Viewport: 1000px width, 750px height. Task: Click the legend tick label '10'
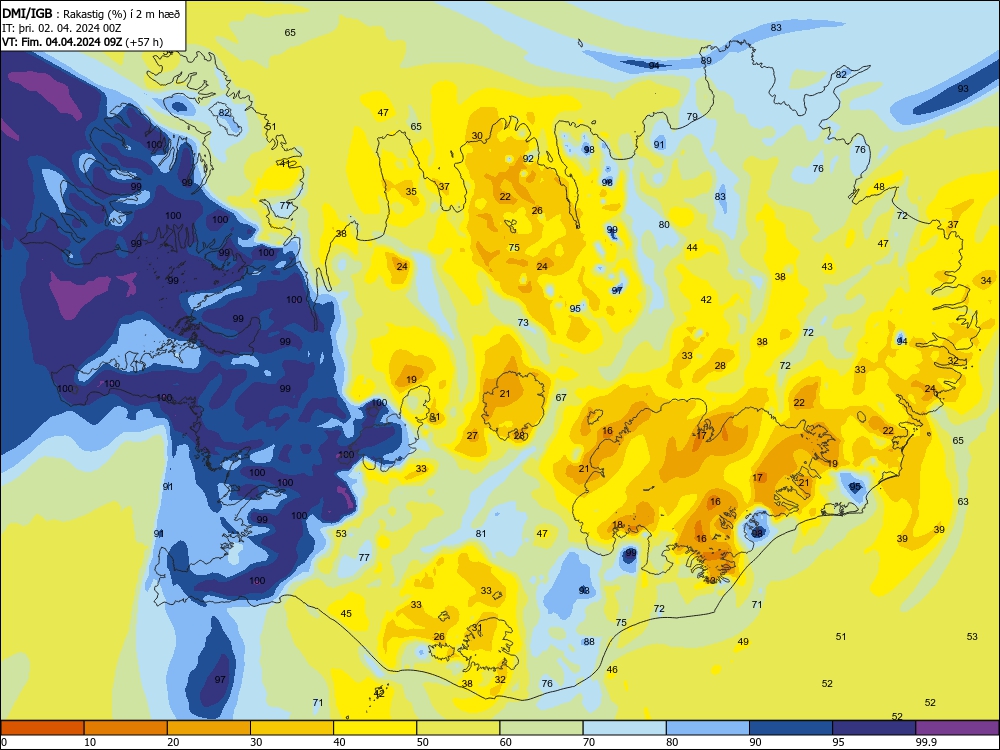coord(91,742)
